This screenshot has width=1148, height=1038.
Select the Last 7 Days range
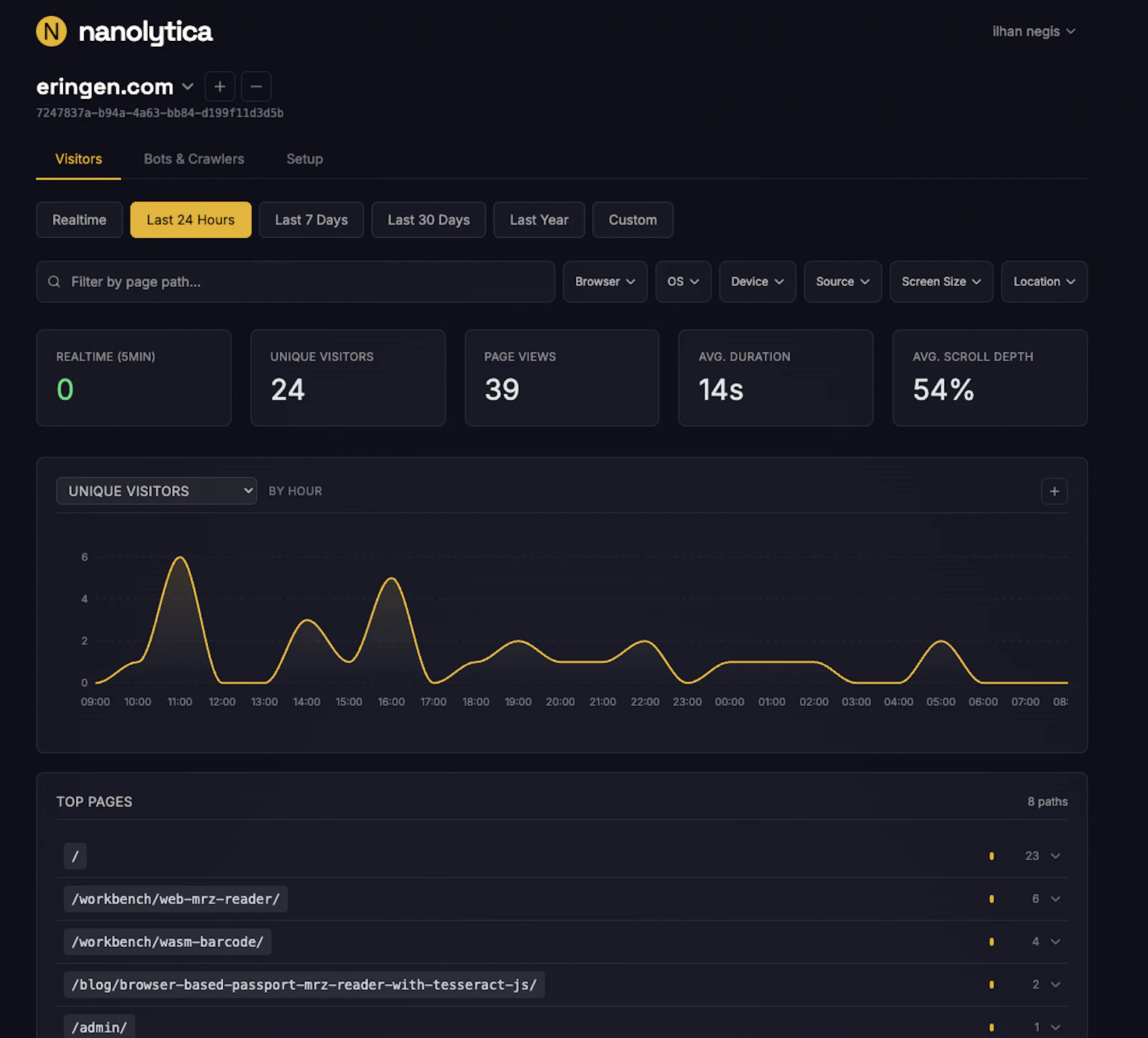coord(311,220)
